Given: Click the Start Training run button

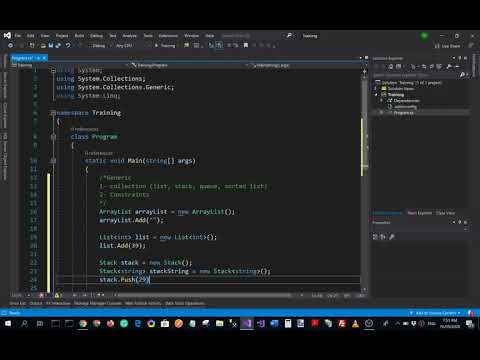Looking at the screenshot, I should coord(165,46).
